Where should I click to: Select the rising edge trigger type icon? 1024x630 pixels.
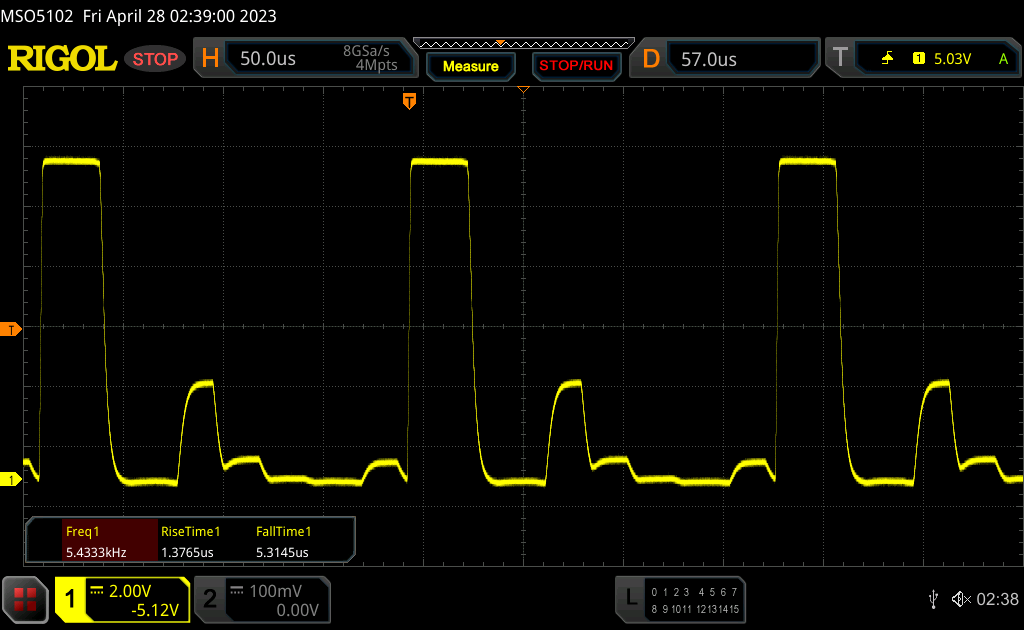click(887, 59)
